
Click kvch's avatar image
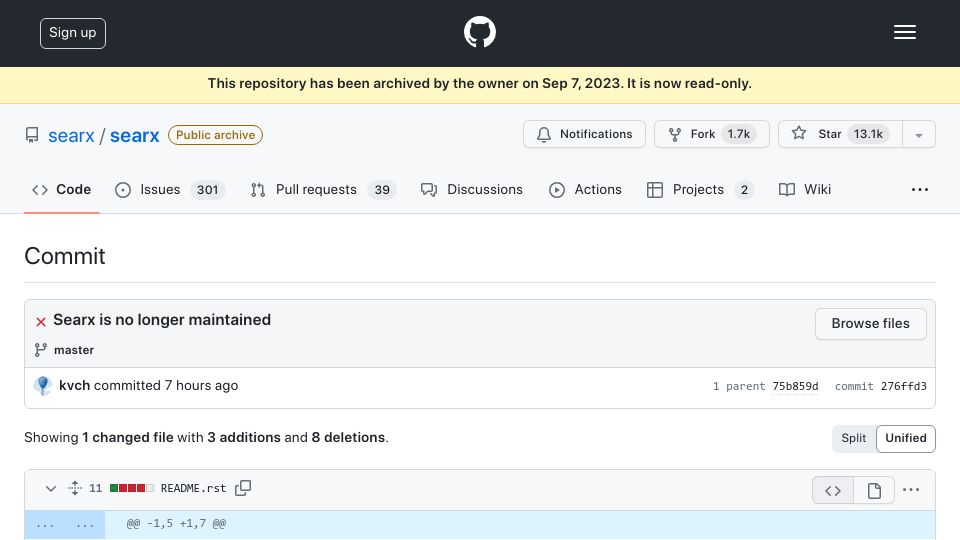pyautogui.click(x=43, y=386)
